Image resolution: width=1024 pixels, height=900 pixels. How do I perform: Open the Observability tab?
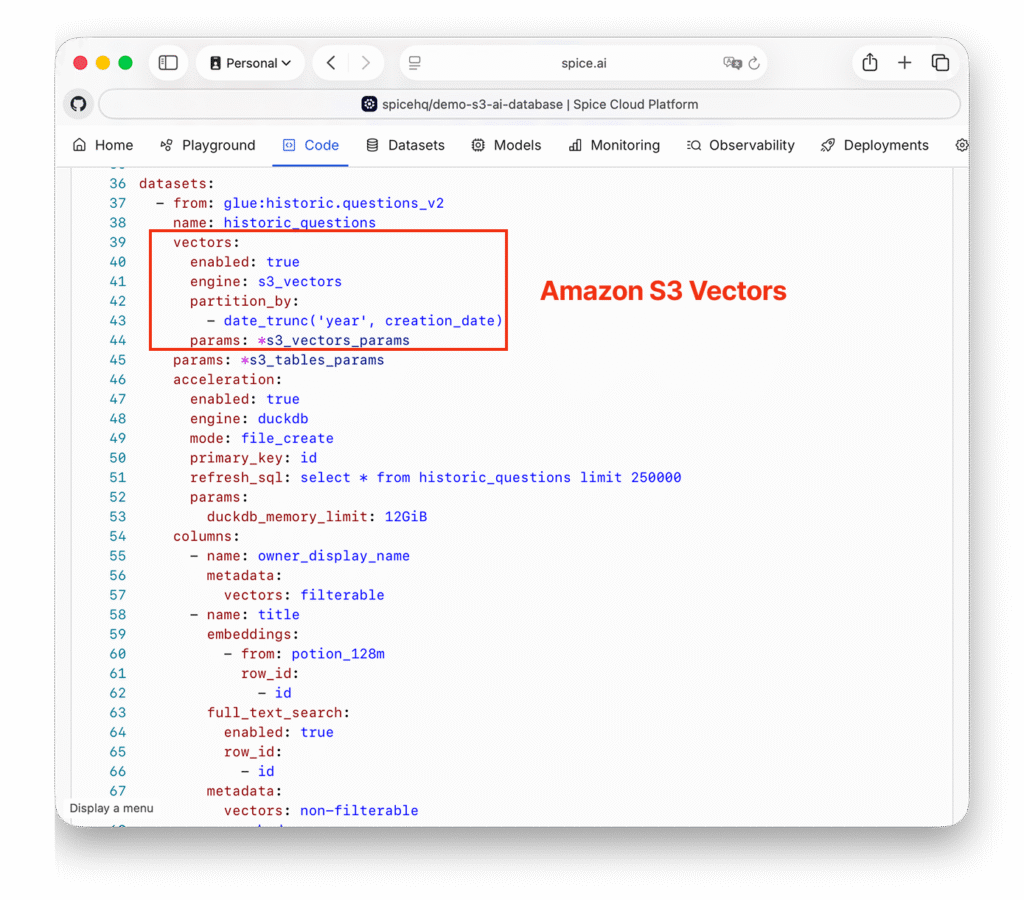740,145
